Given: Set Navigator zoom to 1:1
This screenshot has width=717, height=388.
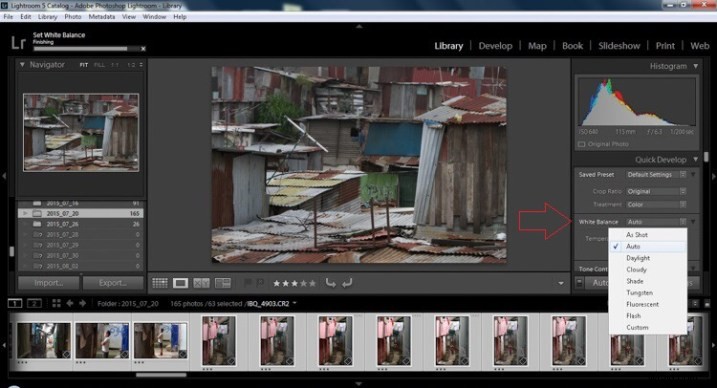Looking at the screenshot, I should coord(115,65).
